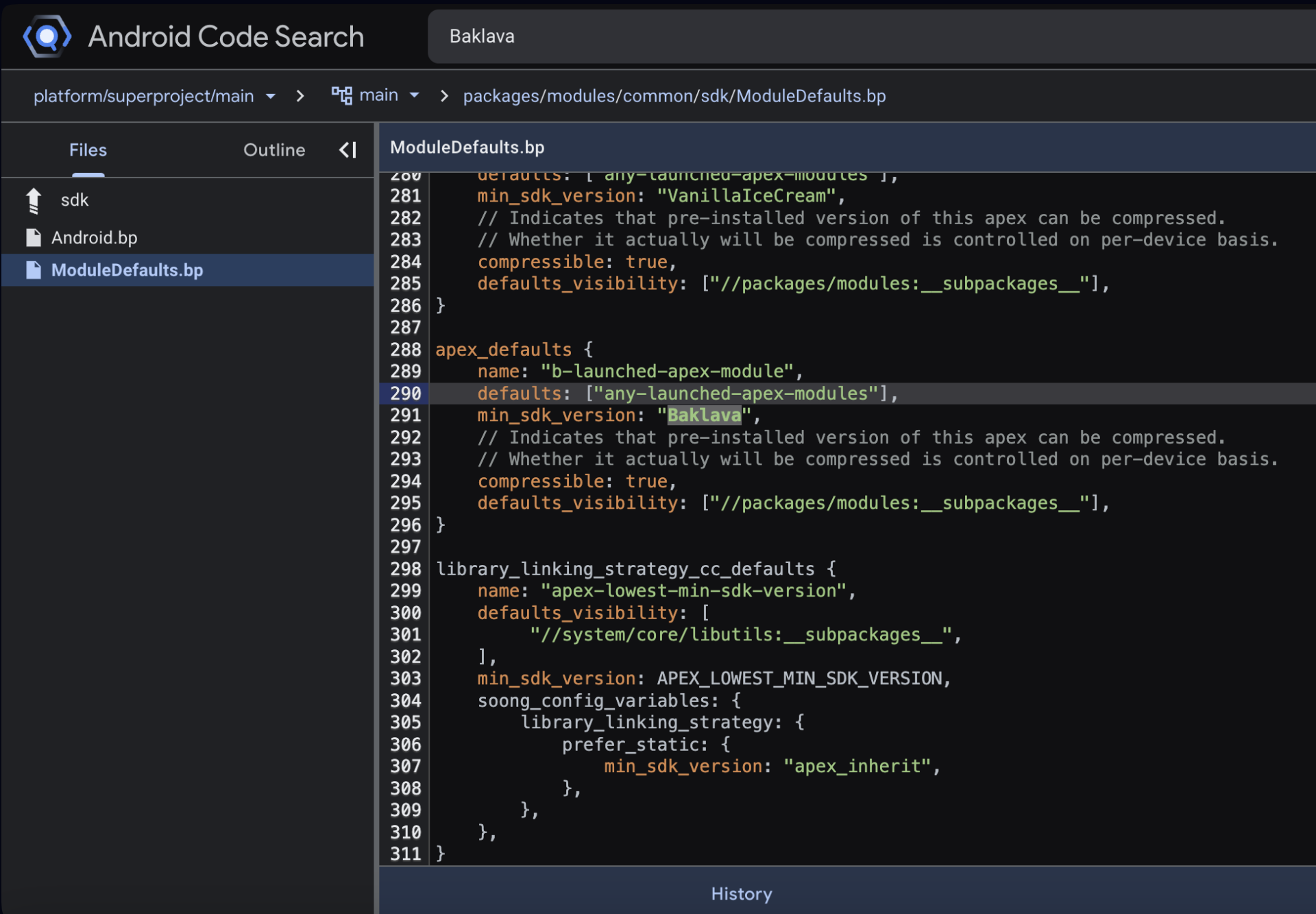The image size is (1316, 914).
Task: Click the branch tree icon beside main
Action: (x=341, y=95)
